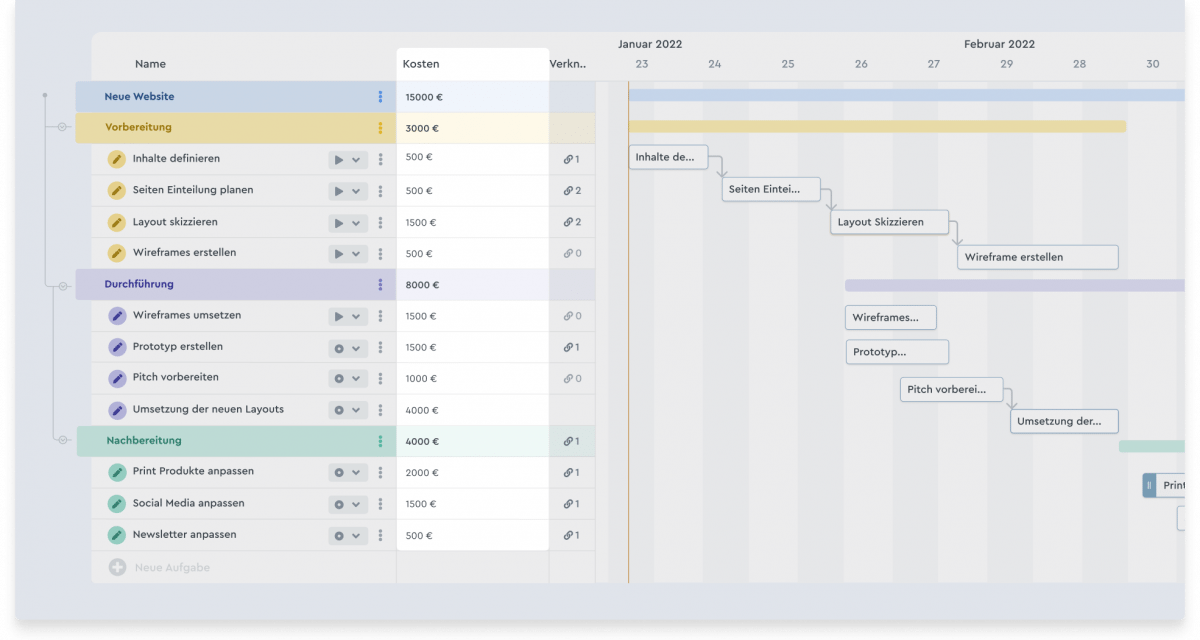This screenshot has height=640, width=1200.
Task: Click the Kosten column header
Action: [x=421, y=64]
